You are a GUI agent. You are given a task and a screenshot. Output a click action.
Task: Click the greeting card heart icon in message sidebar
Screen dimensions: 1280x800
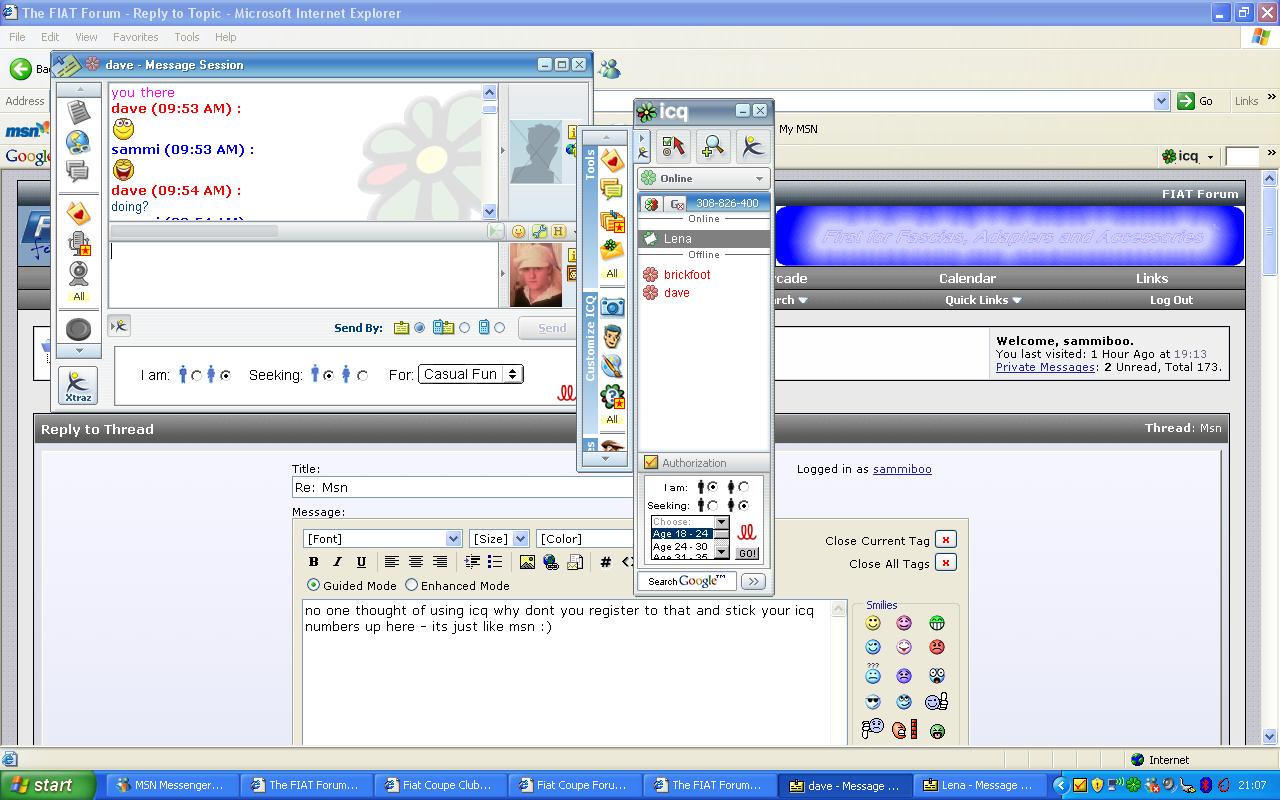tap(78, 212)
